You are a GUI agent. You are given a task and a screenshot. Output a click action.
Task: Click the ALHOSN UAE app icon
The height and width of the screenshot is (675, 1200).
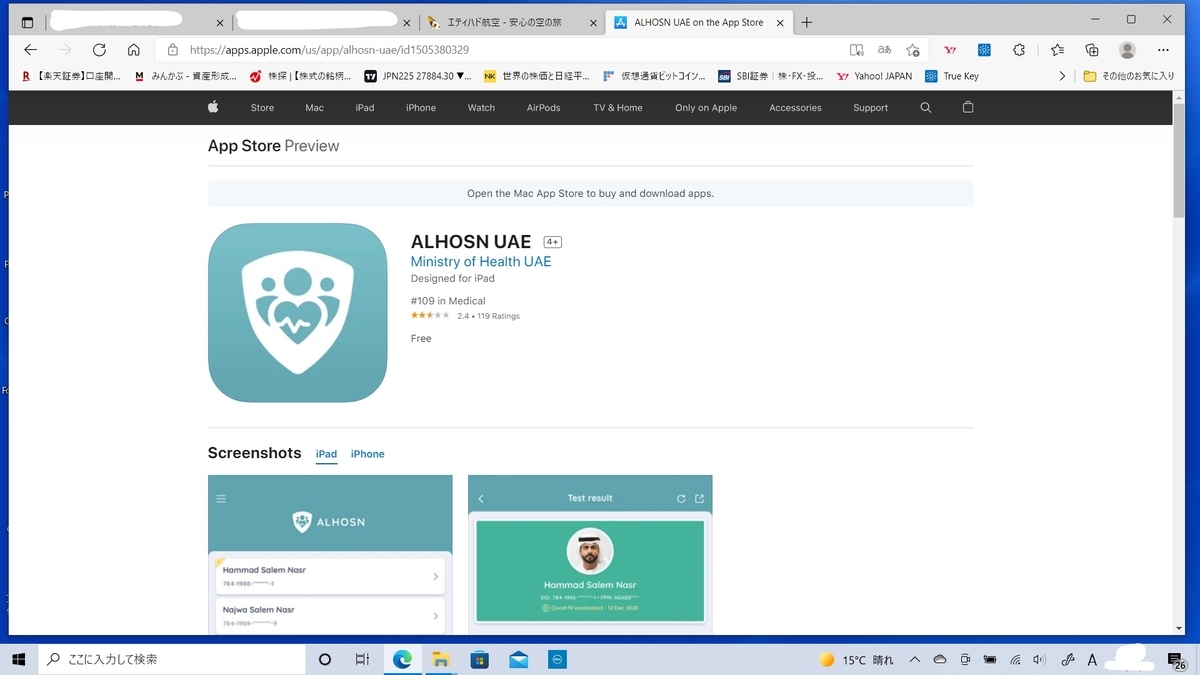tap(298, 312)
